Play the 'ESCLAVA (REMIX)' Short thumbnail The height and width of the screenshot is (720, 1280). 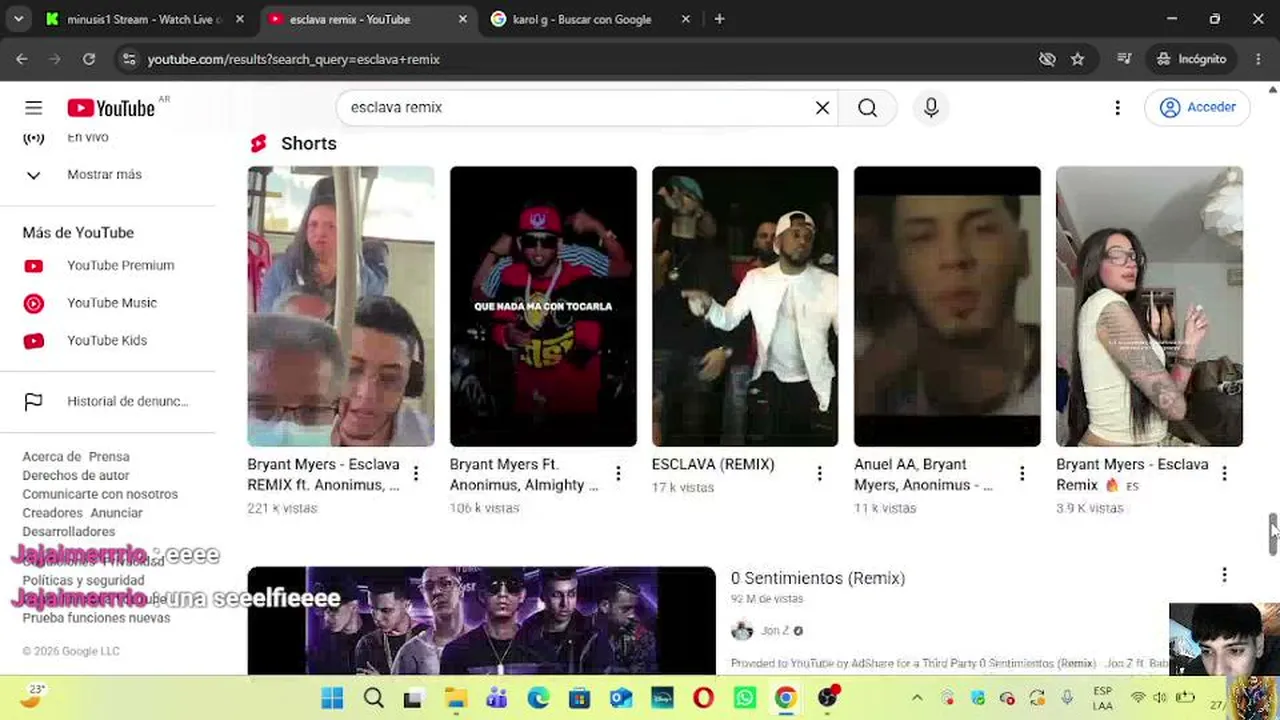coord(745,306)
